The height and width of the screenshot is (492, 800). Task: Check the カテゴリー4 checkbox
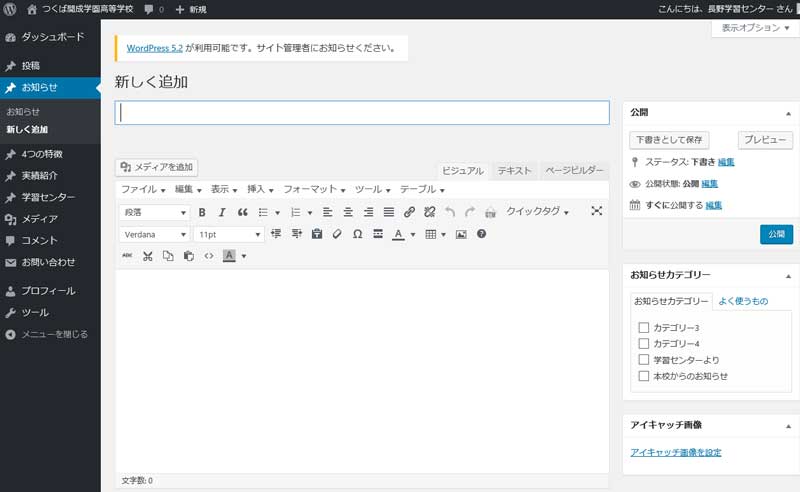[x=644, y=343]
